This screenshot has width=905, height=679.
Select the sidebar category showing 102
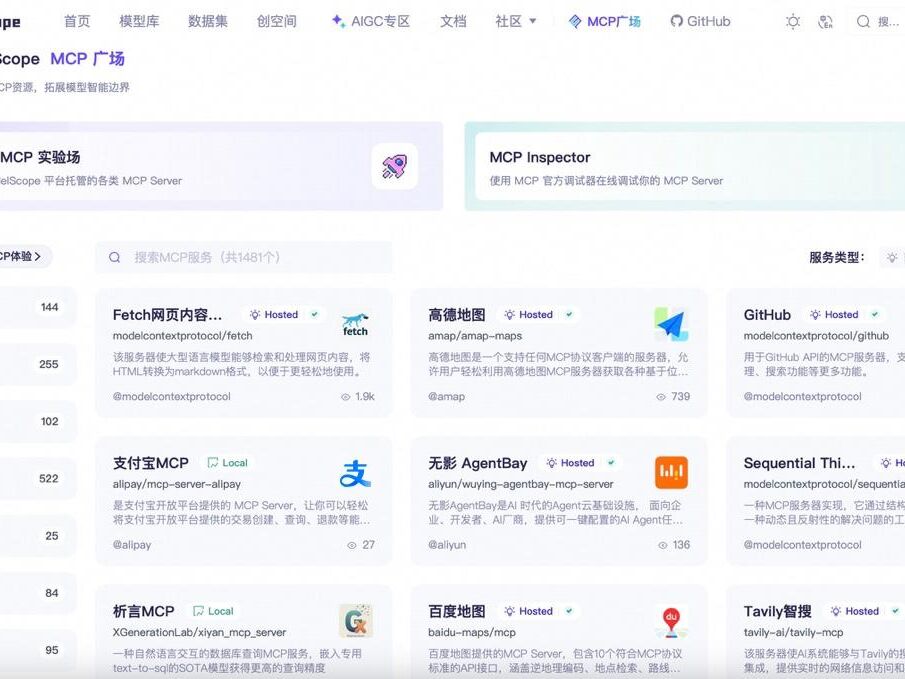point(38,421)
